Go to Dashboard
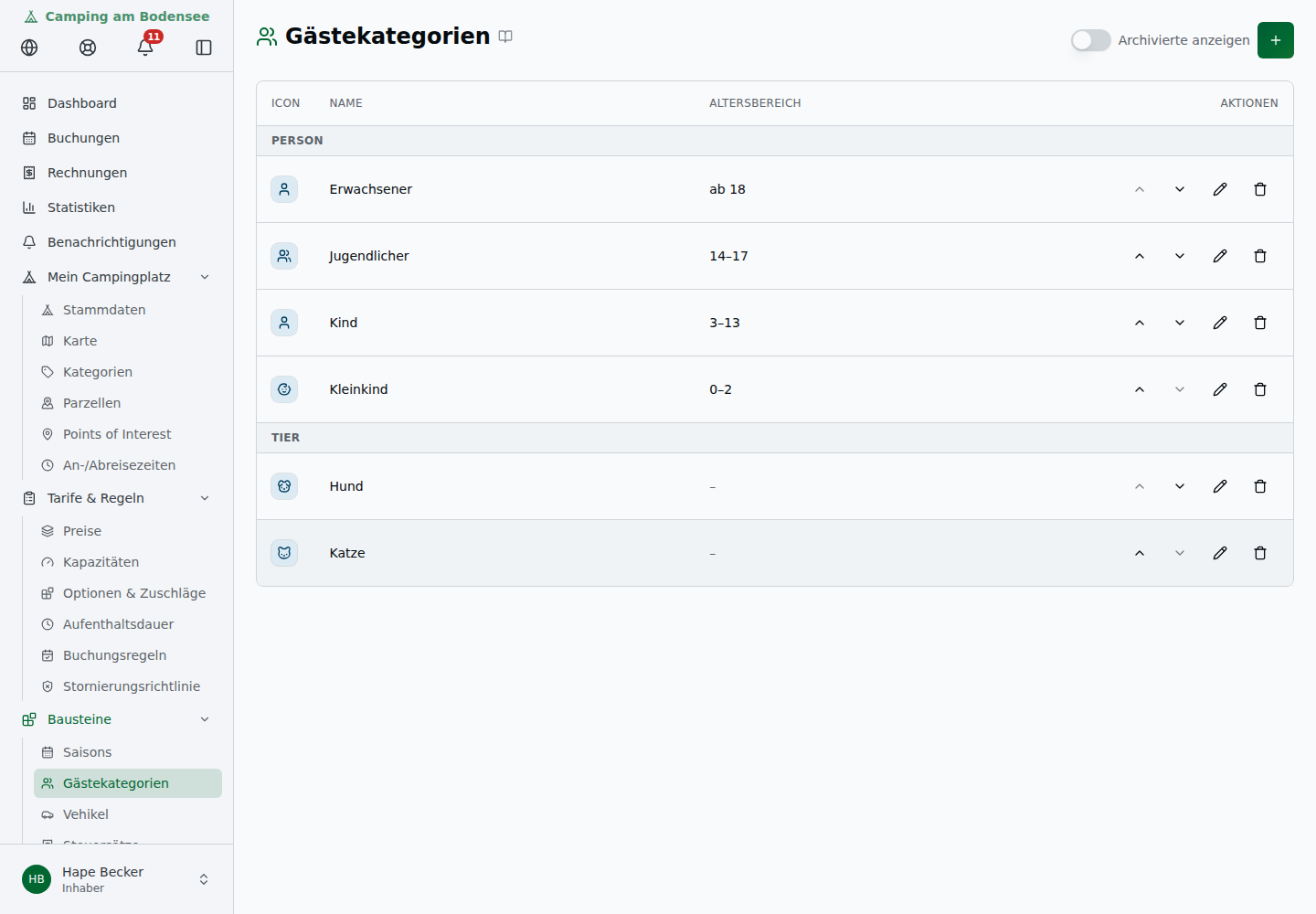 [116, 103]
